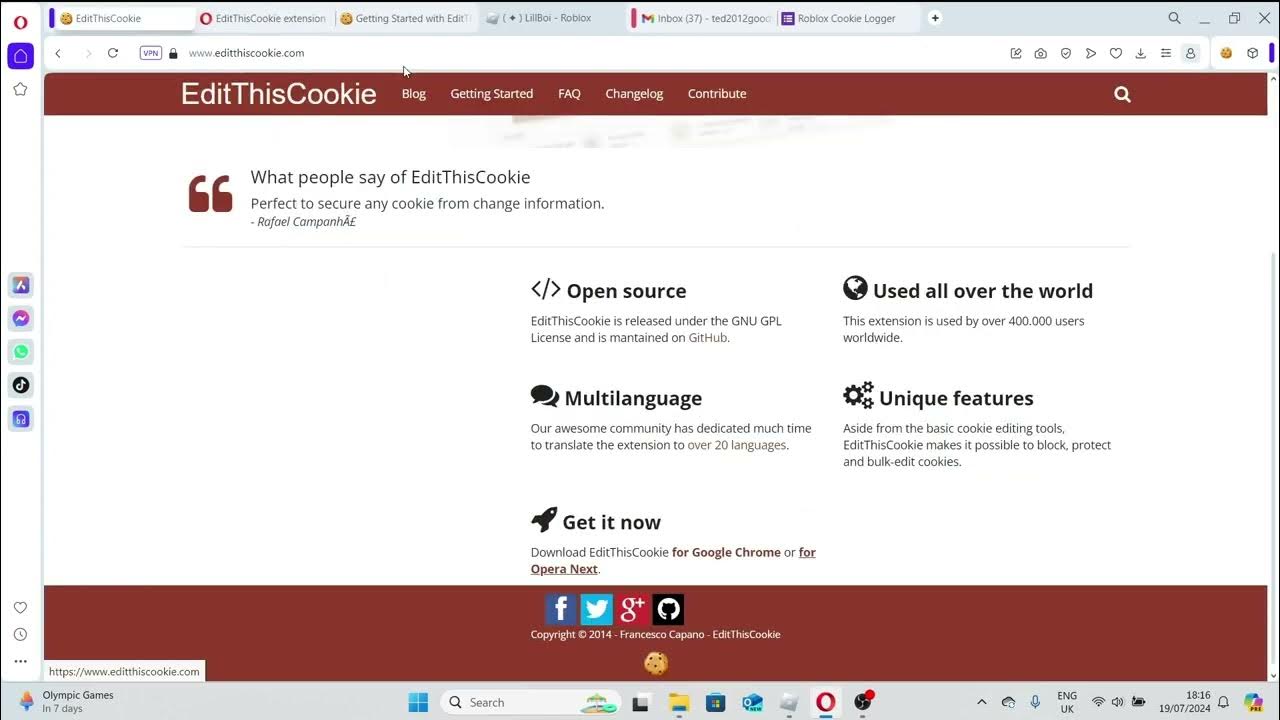Toggle the VPN badge in address bar
The height and width of the screenshot is (720, 1280).
point(150,53)
